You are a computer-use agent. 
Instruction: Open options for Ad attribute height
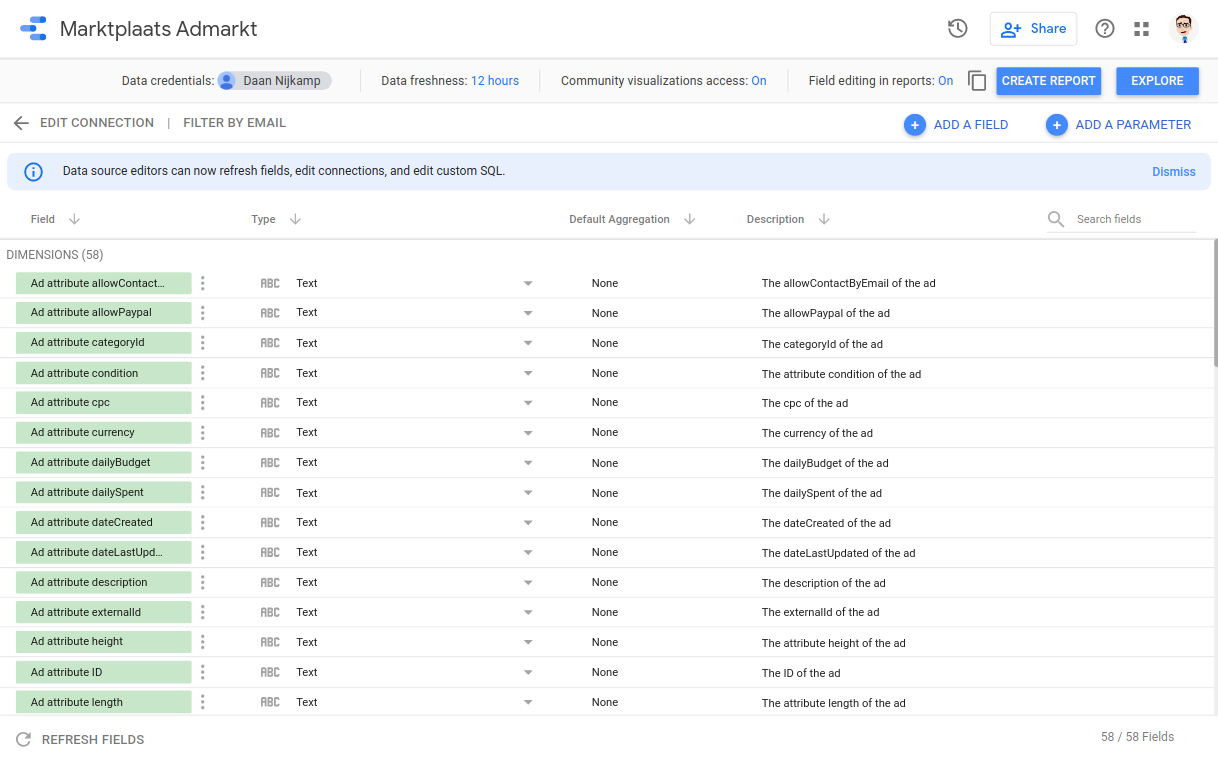[202, 642]
